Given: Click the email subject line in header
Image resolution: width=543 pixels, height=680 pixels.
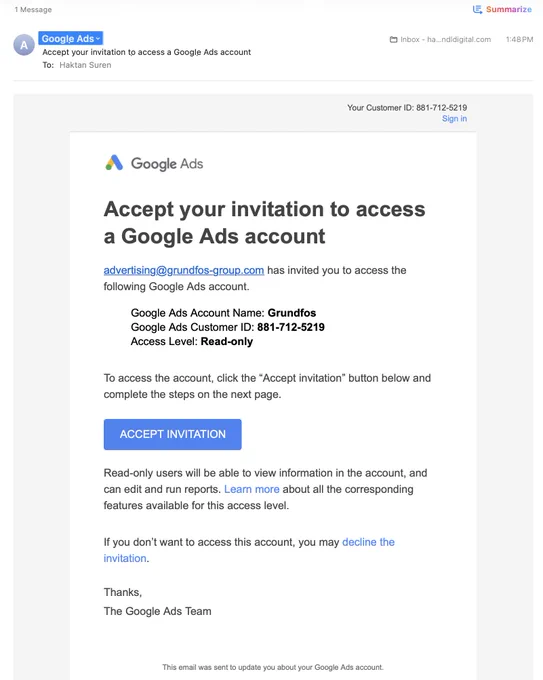Looking at the screenshot, I should pos(147,52).
